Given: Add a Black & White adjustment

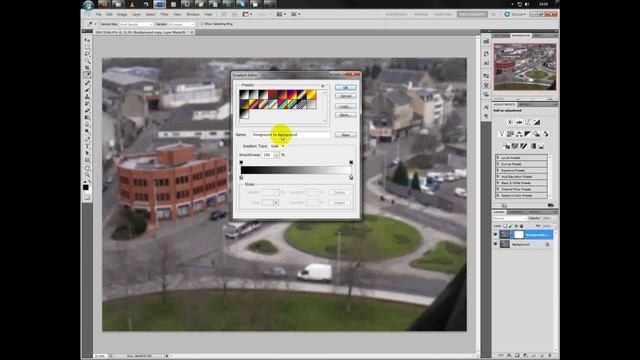Looking at the screenshot, I should coord(528,134).
